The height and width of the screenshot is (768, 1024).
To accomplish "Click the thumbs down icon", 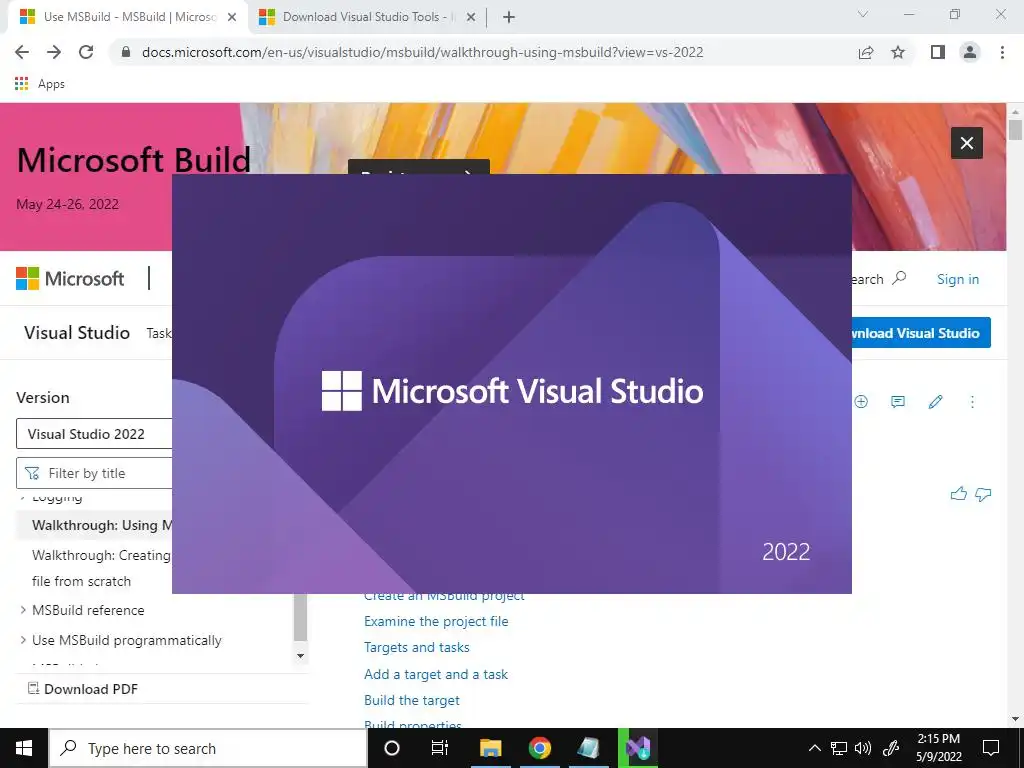I will (x=983, y=494).
